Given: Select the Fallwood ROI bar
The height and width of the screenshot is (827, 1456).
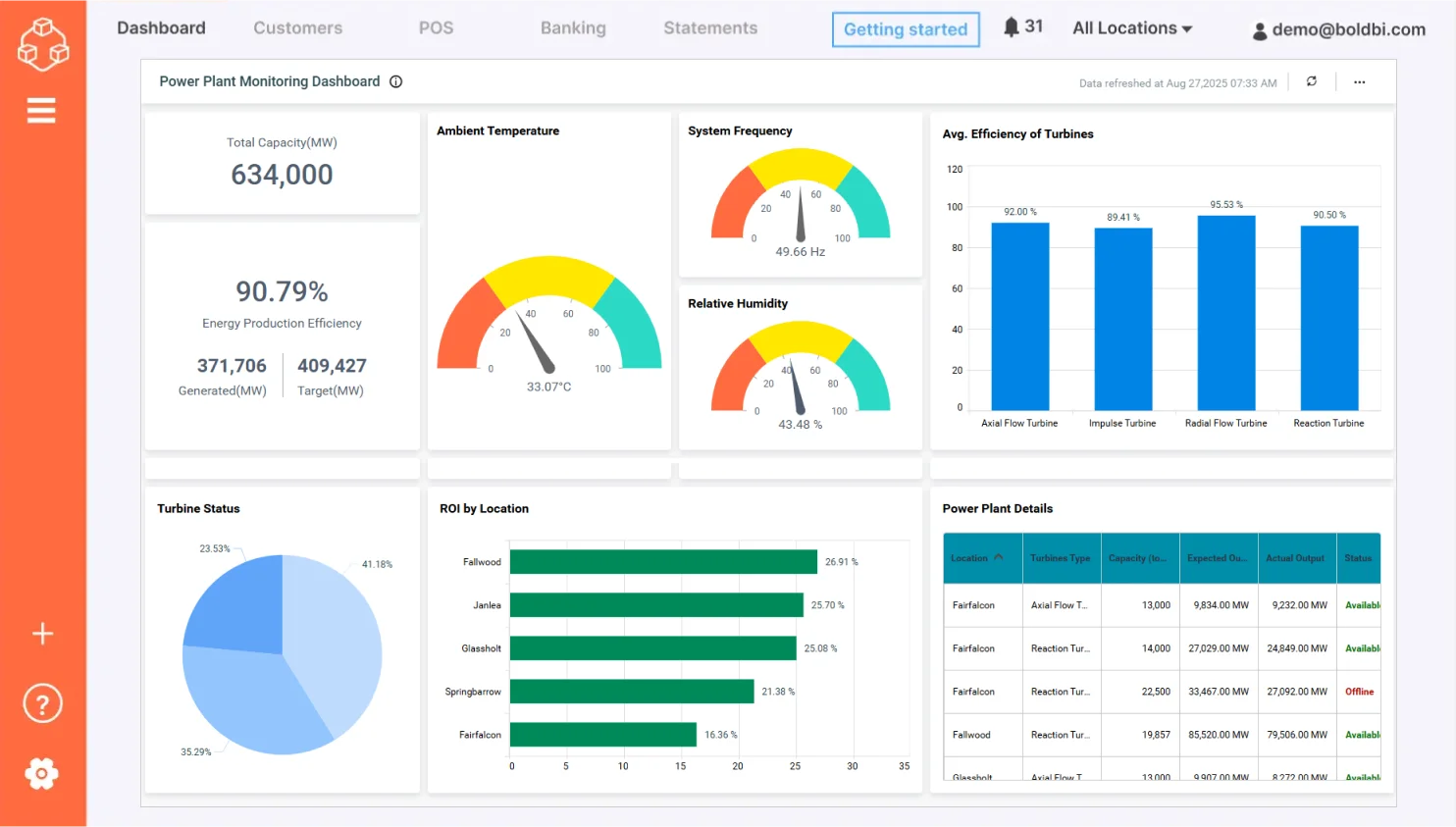Looking at the screenshot, I should point(662,562).
